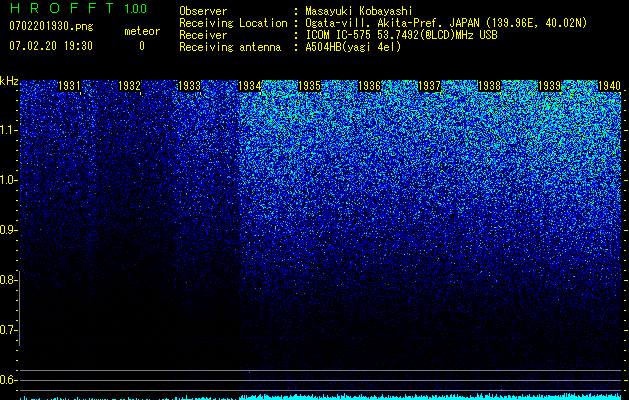Screen dimensions: 629x400
Task: Click the 1933 time marker
Action: coord(189,86)
